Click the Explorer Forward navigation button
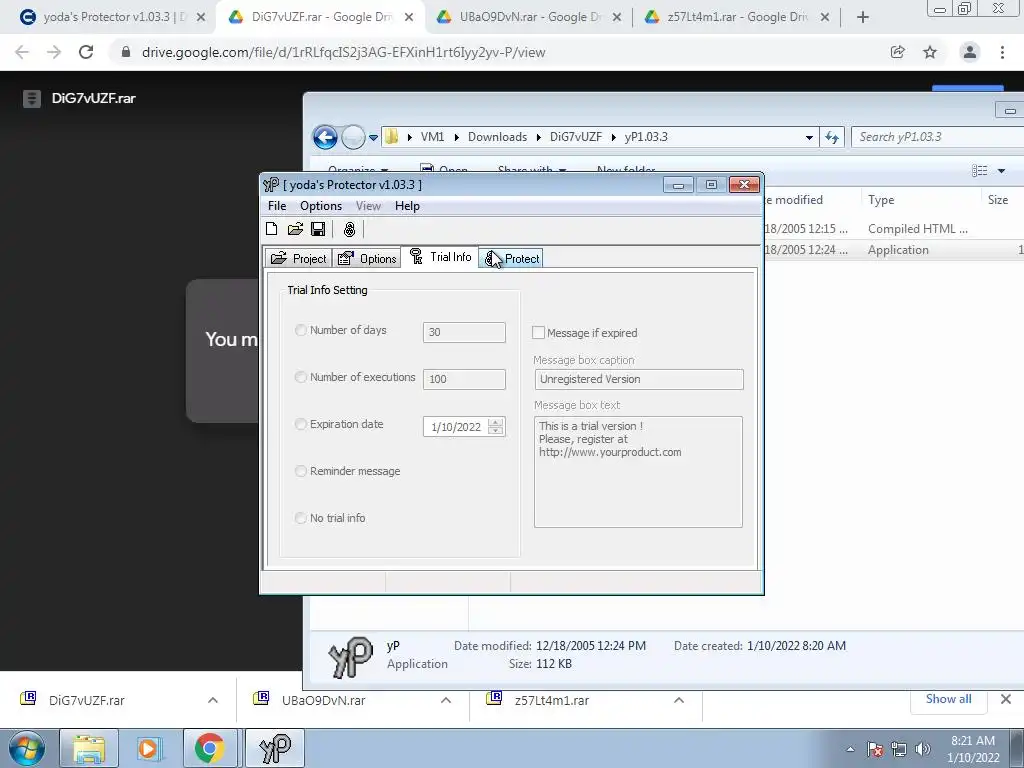The height and width of the screenshot is (768, 1024). click(353, 137)
